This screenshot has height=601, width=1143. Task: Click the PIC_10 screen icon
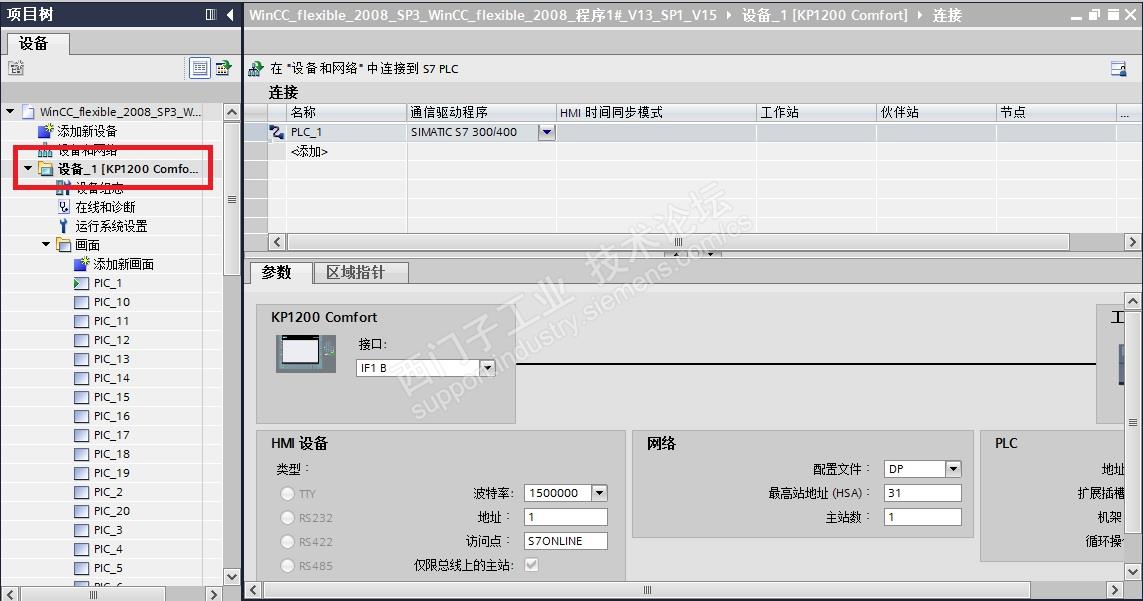point(82,302)
